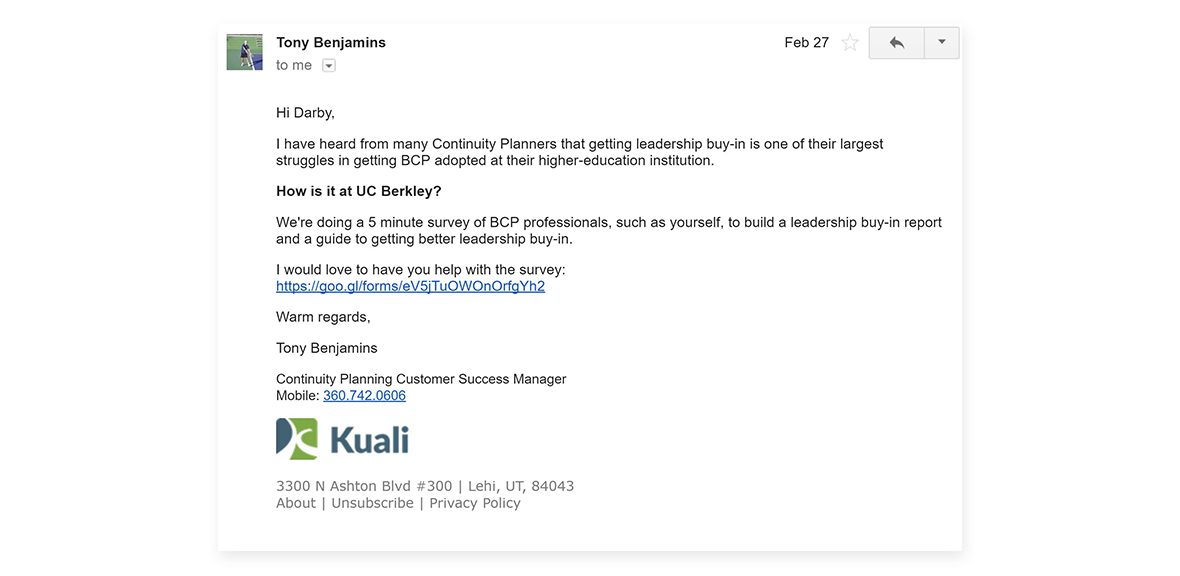The height and width of the screenshot is (576, 1180).
Task: Open the About page link
Action: [295, 503]
